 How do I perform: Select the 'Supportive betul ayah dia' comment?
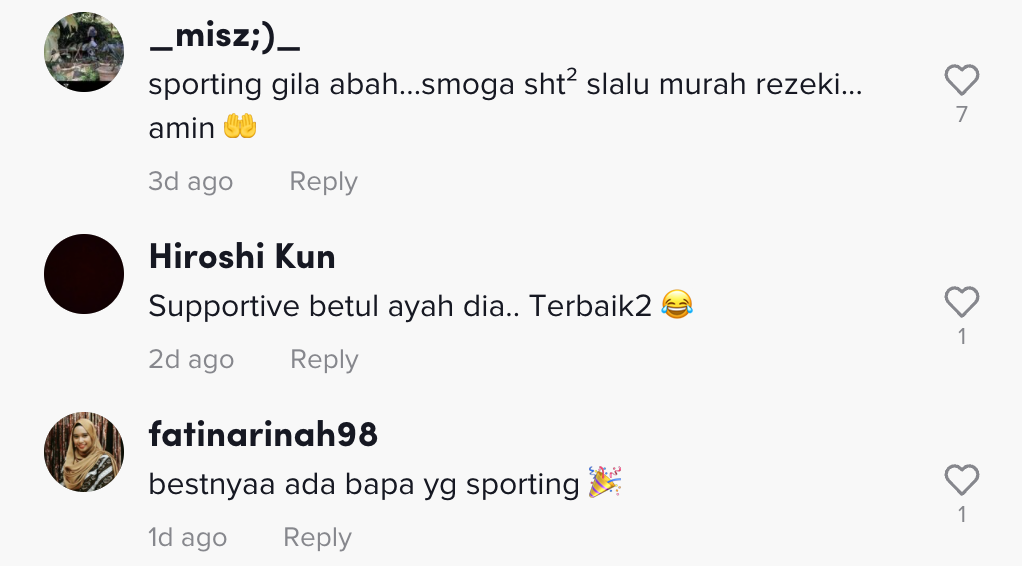pos(420,306)
